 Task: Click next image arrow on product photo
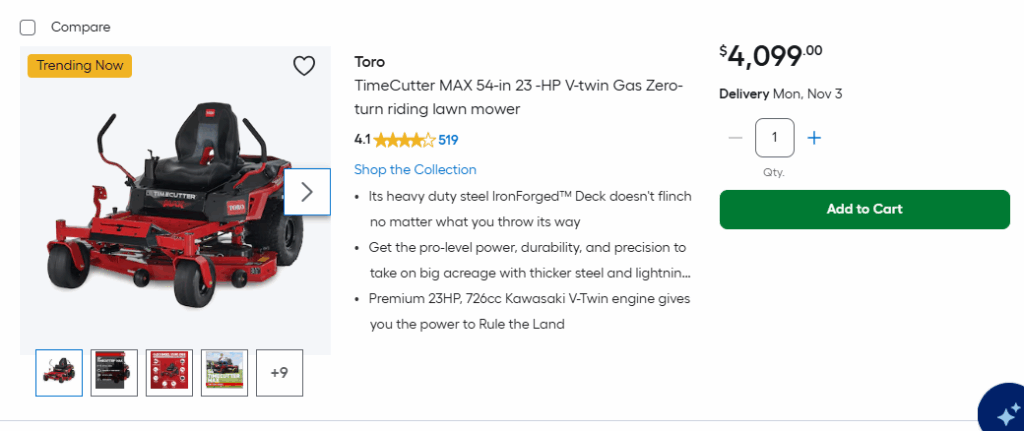point(307,191)
